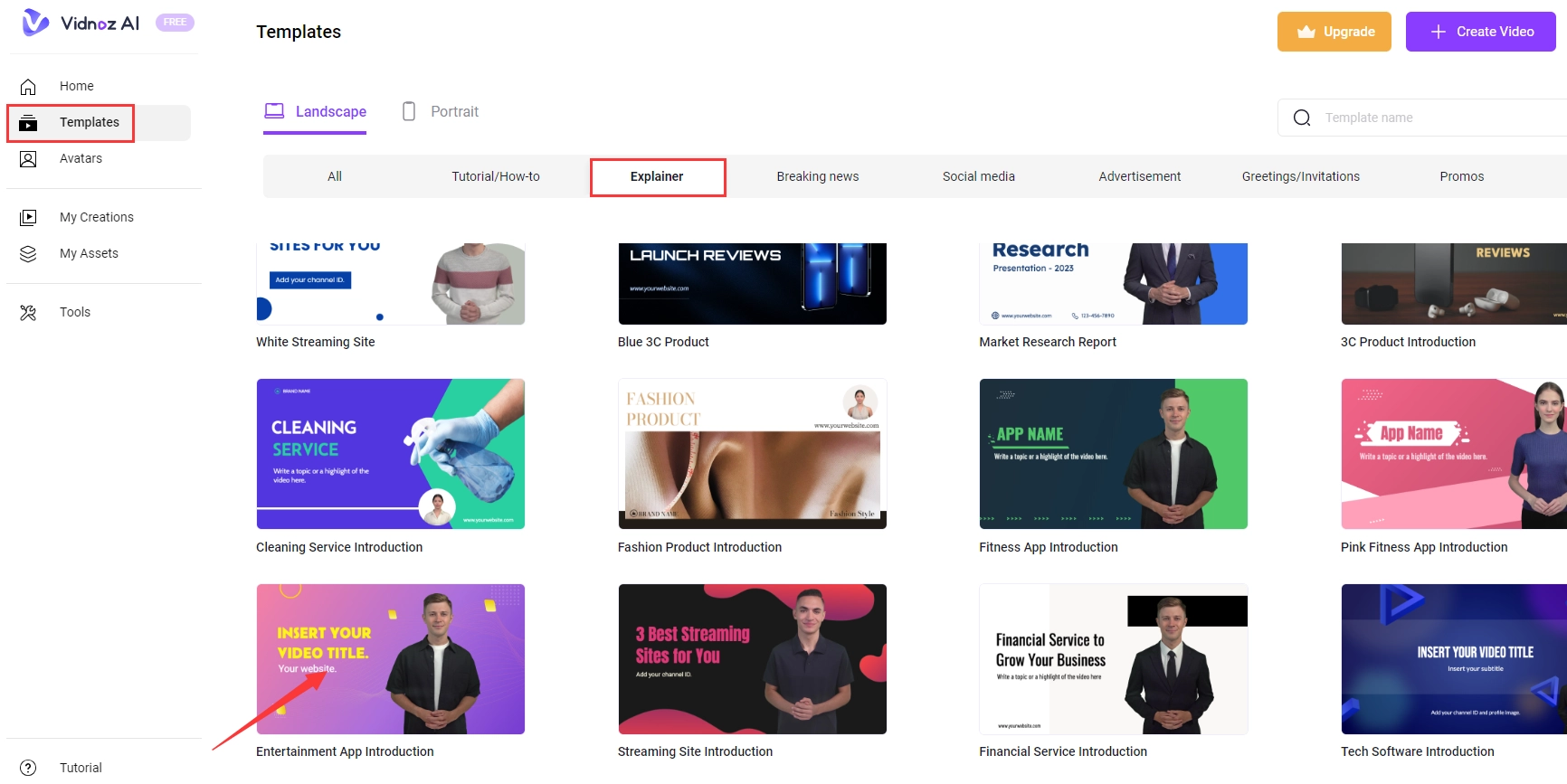Click the Vidnoz AI logo icon
The height and width of the screenshot is (784, 1567).
(35, 23)
